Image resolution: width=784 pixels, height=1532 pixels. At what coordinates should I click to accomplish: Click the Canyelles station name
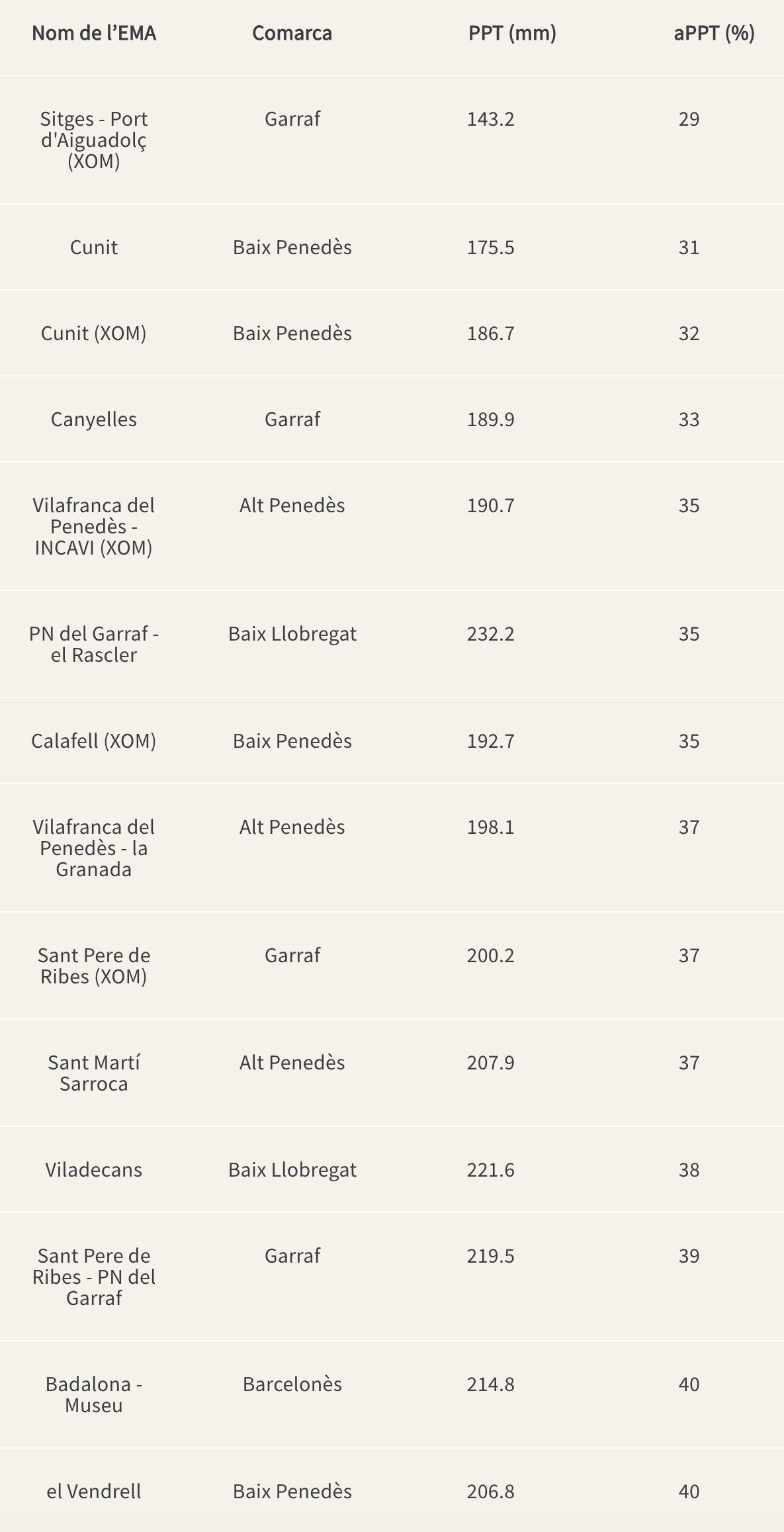click(94, 419)
